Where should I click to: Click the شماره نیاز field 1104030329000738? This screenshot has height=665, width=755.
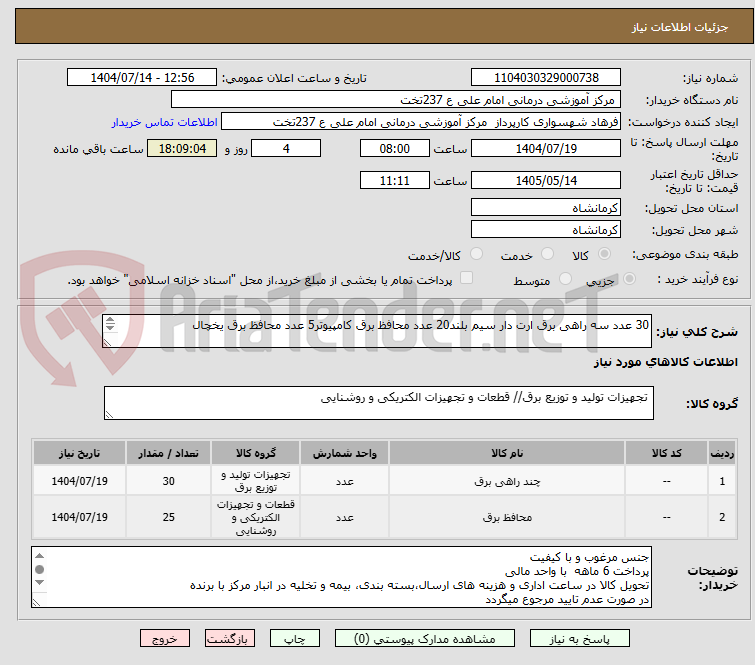[546, 78]
